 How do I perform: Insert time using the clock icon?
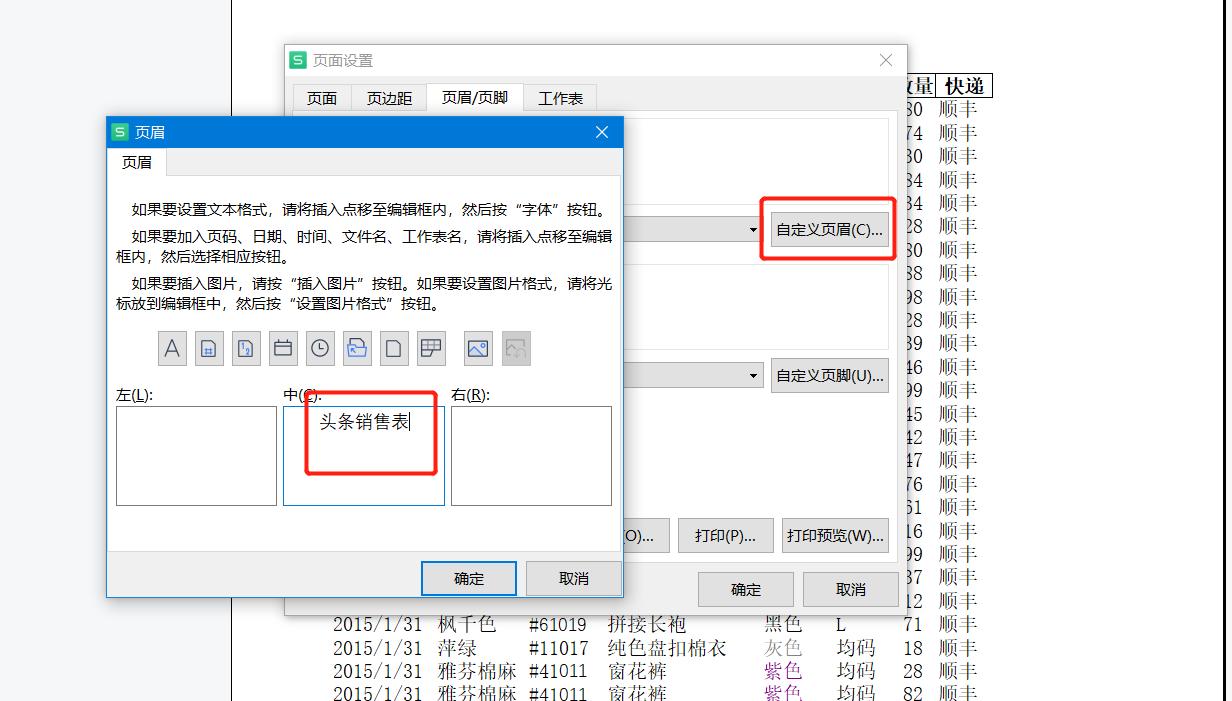(320, 348)
